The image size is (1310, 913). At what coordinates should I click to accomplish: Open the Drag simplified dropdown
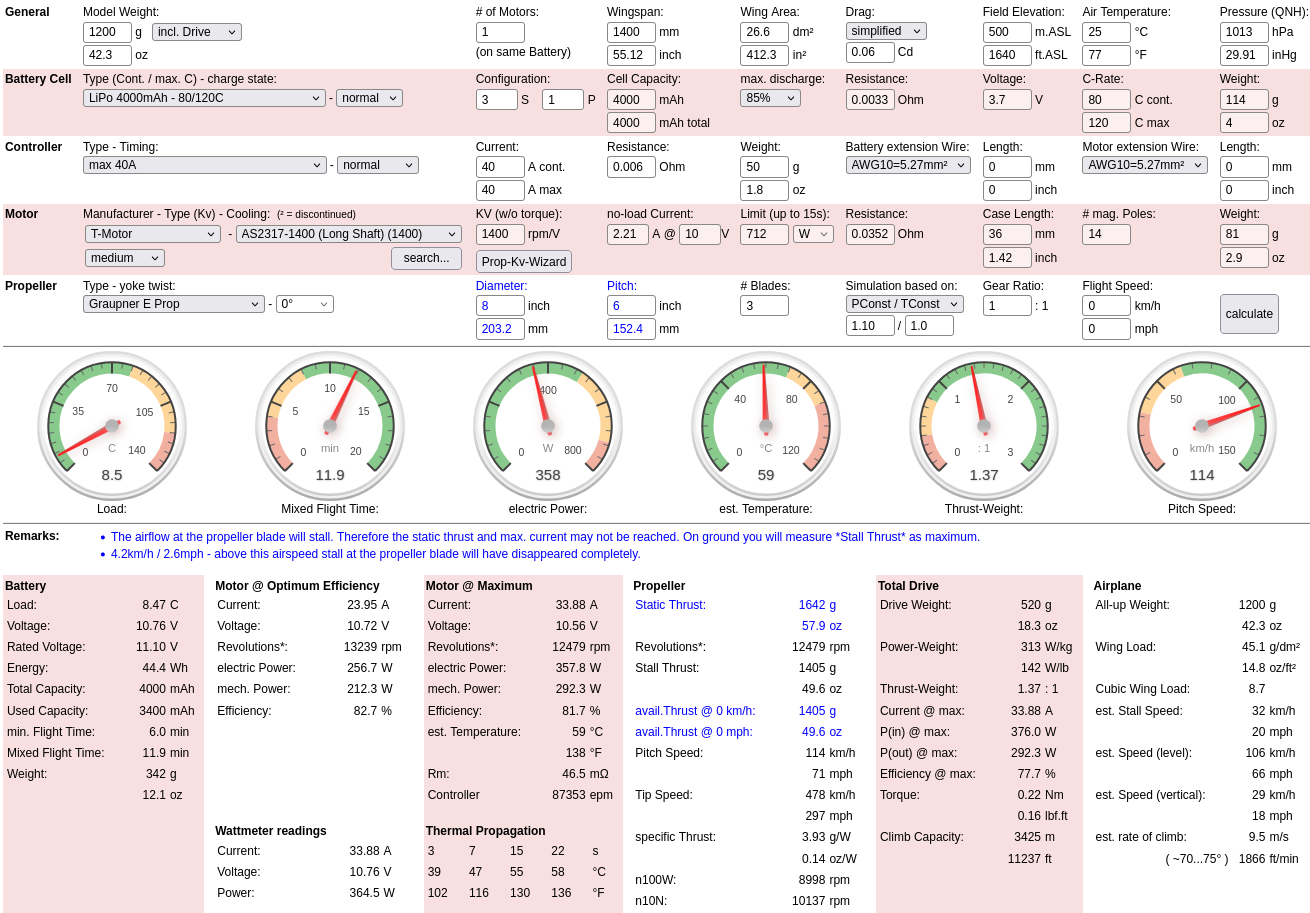click(885, 31)
